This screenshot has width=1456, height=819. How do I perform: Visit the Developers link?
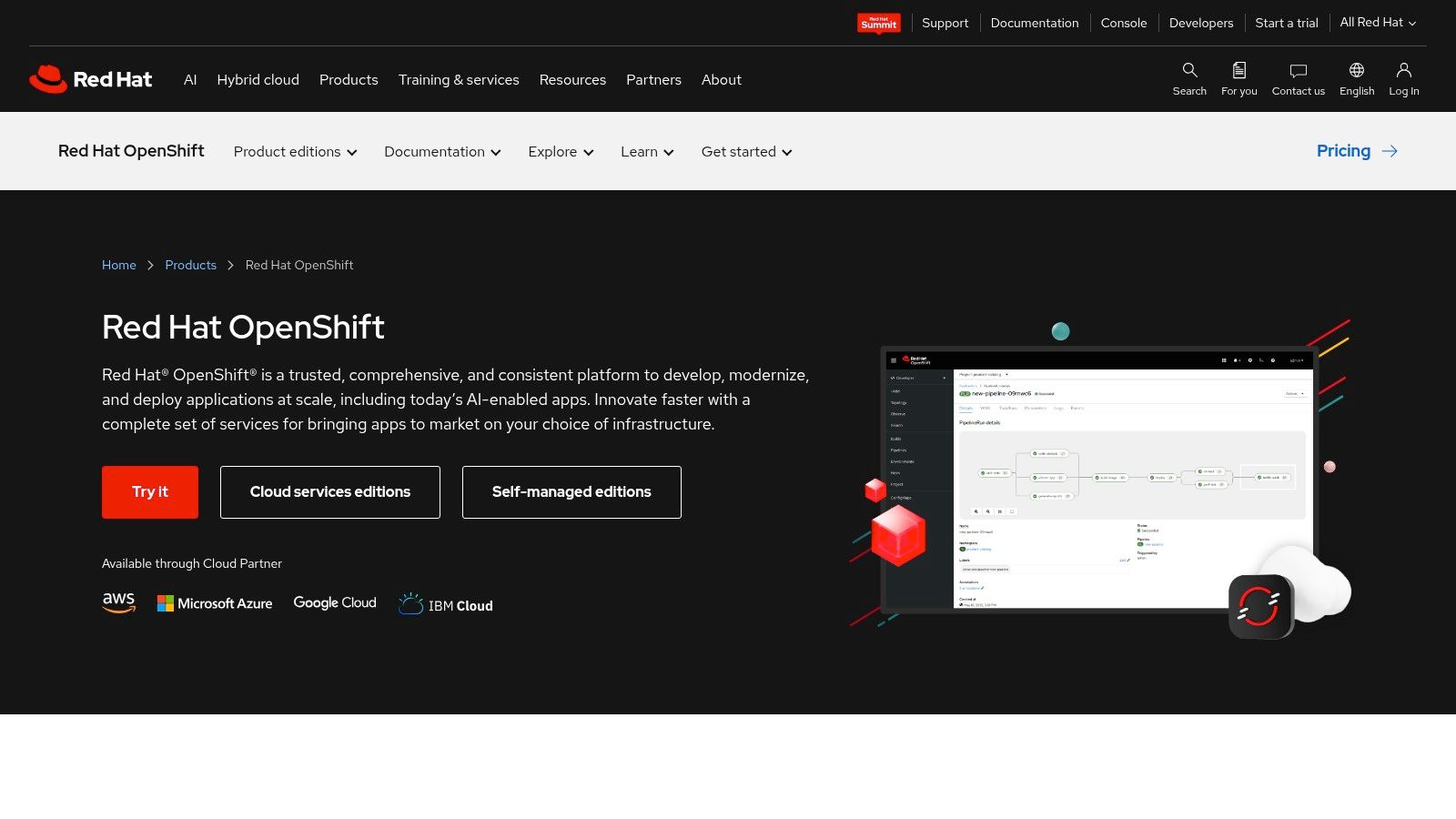[x=1201, y=23]
